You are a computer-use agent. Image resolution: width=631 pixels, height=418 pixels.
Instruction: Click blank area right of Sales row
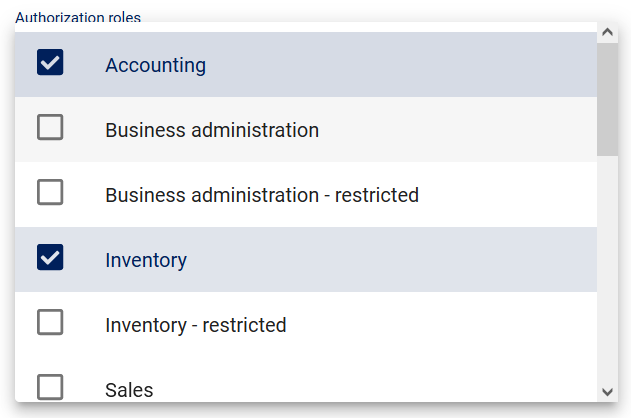(450, 388)
